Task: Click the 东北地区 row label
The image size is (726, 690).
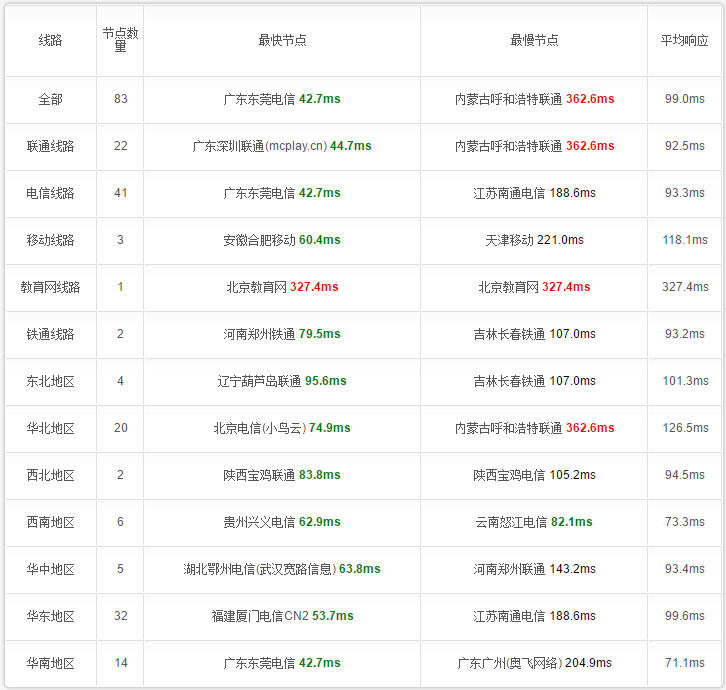Action: [50, 382]
